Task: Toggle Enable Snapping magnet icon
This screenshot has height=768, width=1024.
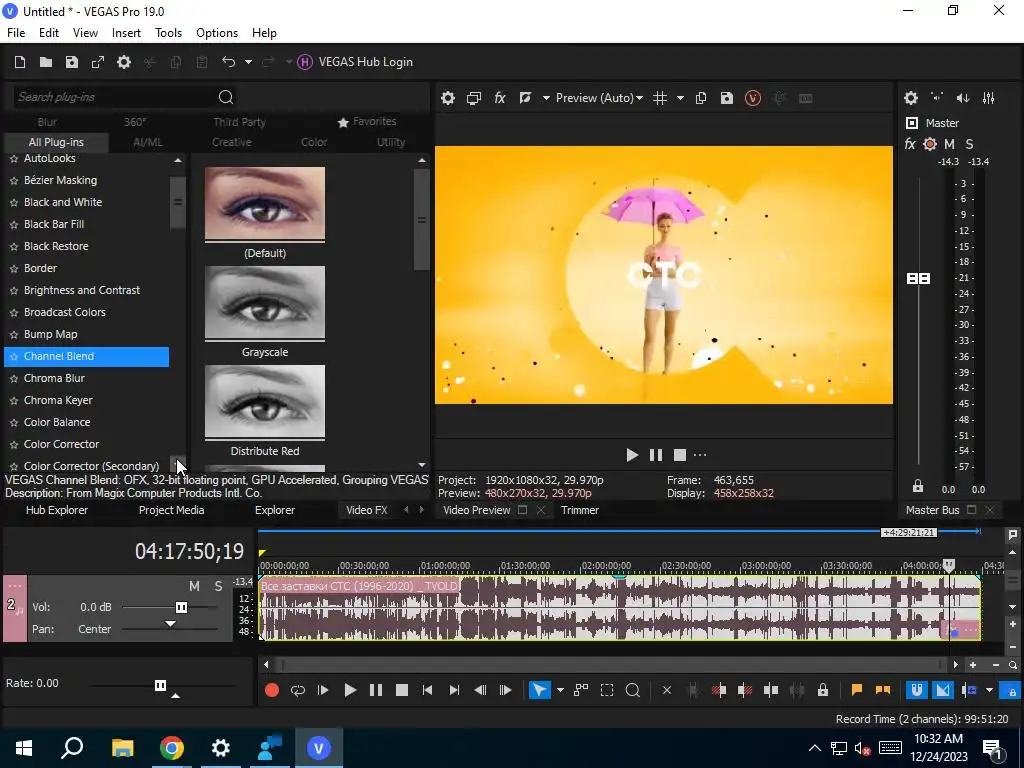Action: tap(916, 690)
